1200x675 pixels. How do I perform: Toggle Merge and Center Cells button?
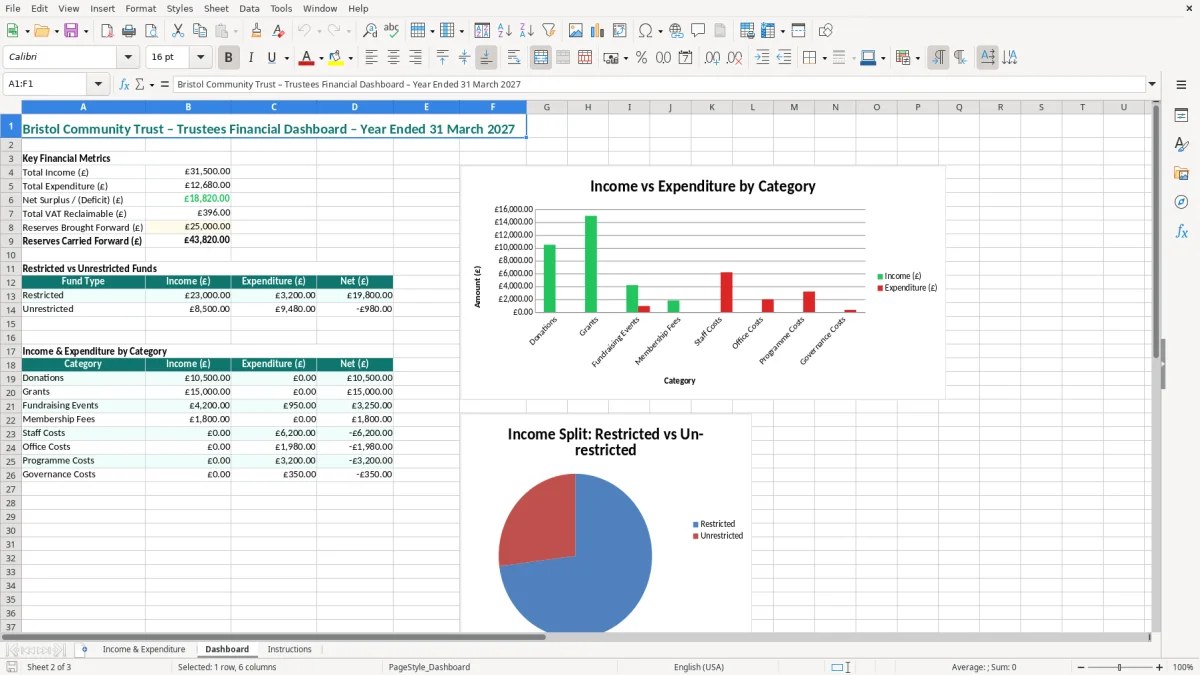click(x=541, y=58)
